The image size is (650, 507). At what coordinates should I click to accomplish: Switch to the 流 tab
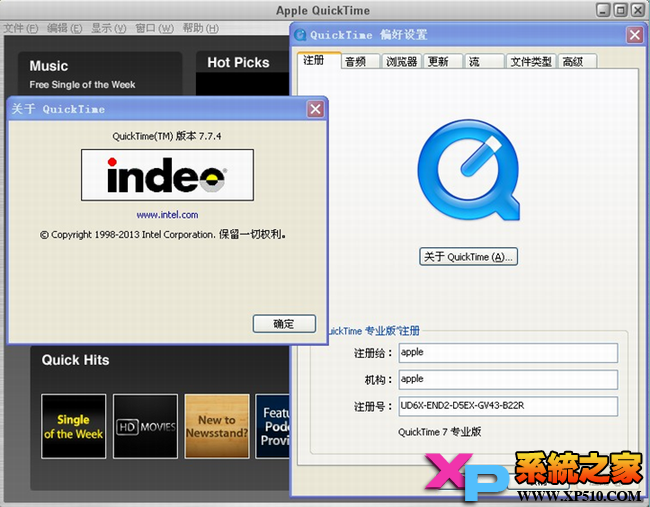(x=484, y=62)
